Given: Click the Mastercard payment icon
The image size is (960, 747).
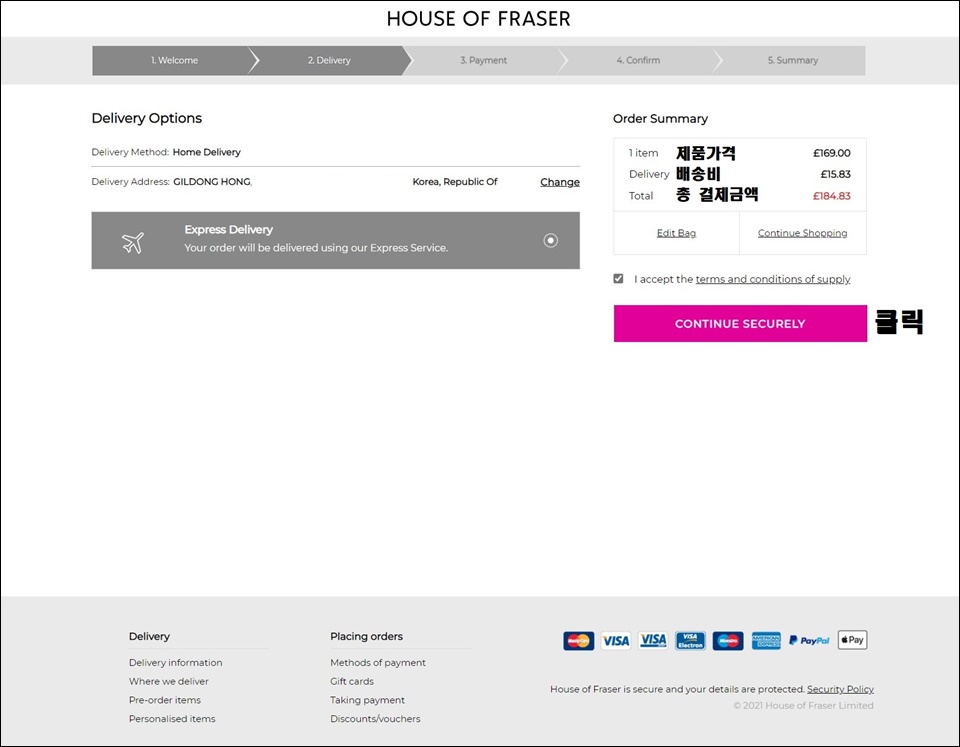Looking at the screenshot, I should (x=579, y=640).
